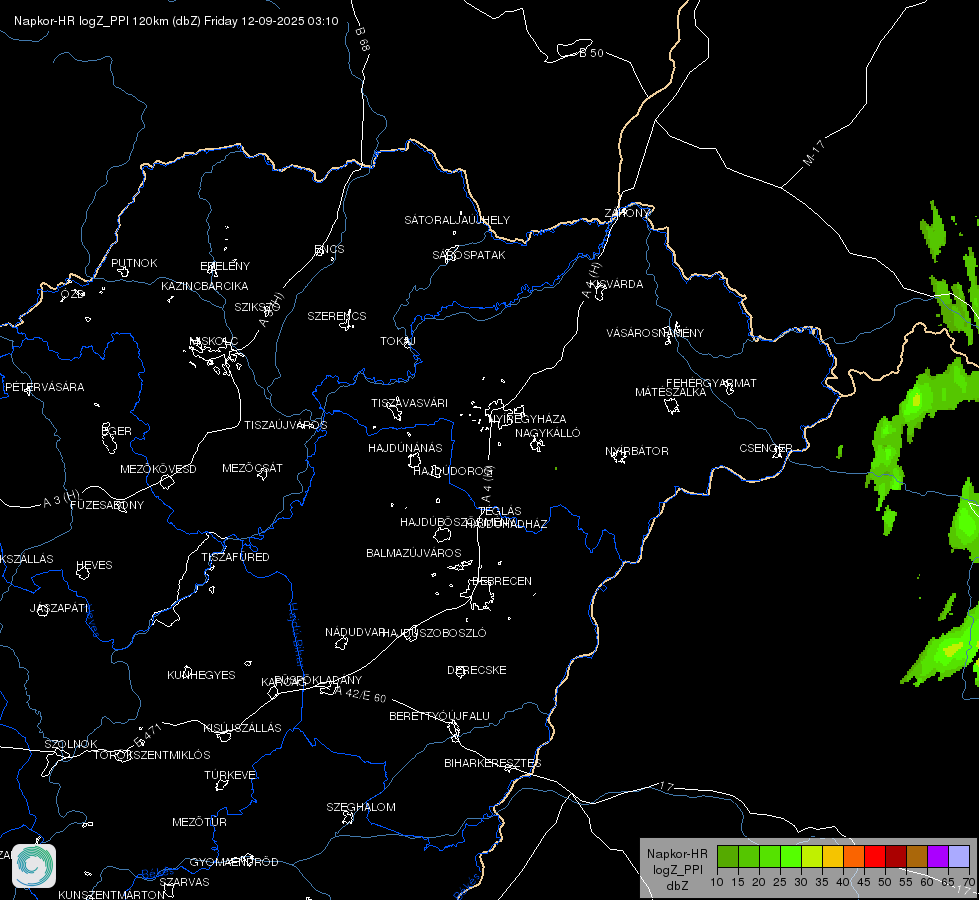Click the 35 dBZ yellow legend swatch
979x900 pixels.
click(x=812, y=856)
